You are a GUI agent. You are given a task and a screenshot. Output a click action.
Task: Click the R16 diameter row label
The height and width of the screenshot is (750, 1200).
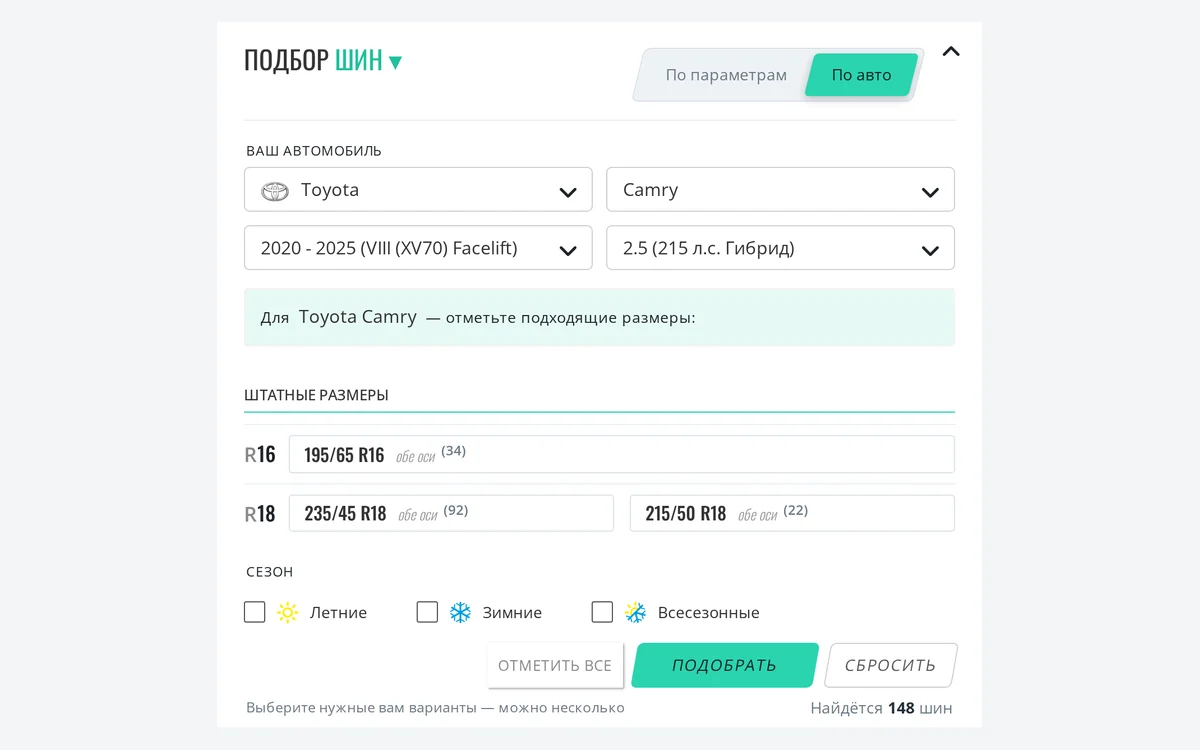tap(260, 455)
